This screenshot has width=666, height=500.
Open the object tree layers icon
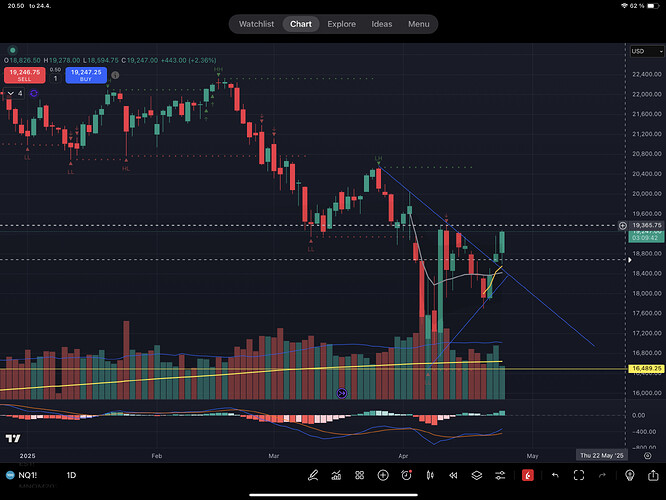coord(477,476)
